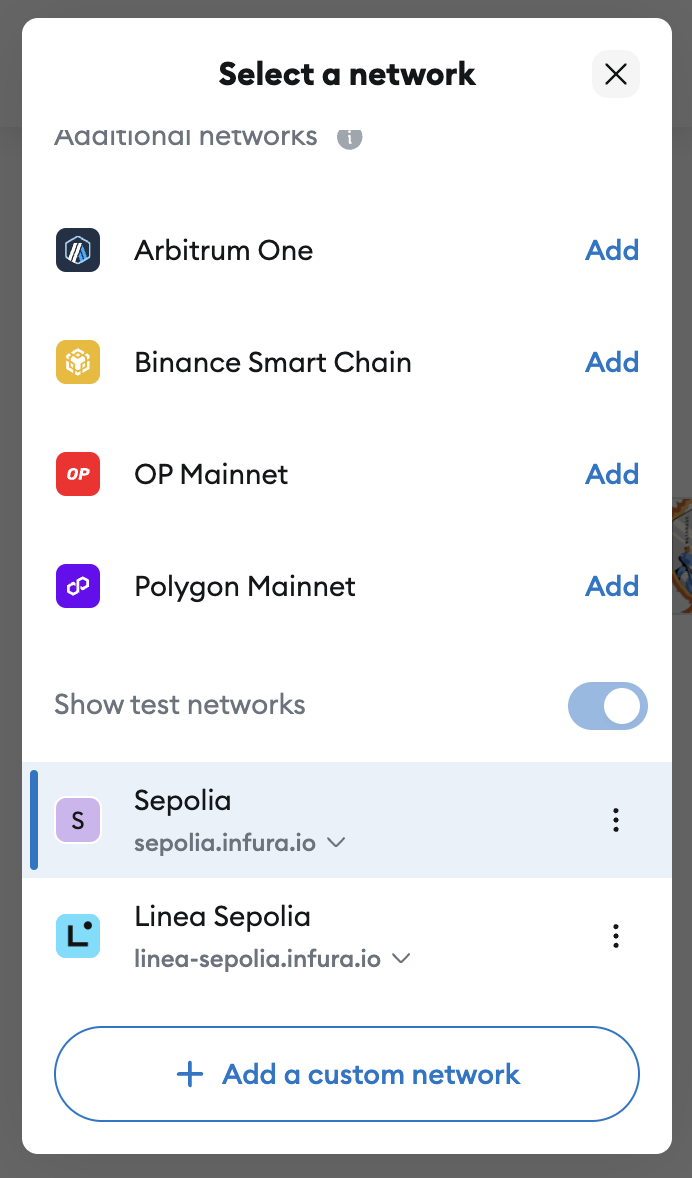The height and width of the screenshot is (1178, 692).
Task: Disable the Show test networks toggle
Action: (607, 706)
